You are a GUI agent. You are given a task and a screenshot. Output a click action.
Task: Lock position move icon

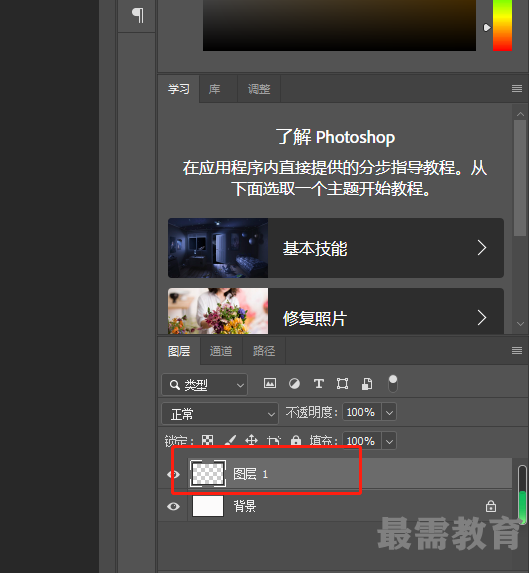click(x=251, y=440)
